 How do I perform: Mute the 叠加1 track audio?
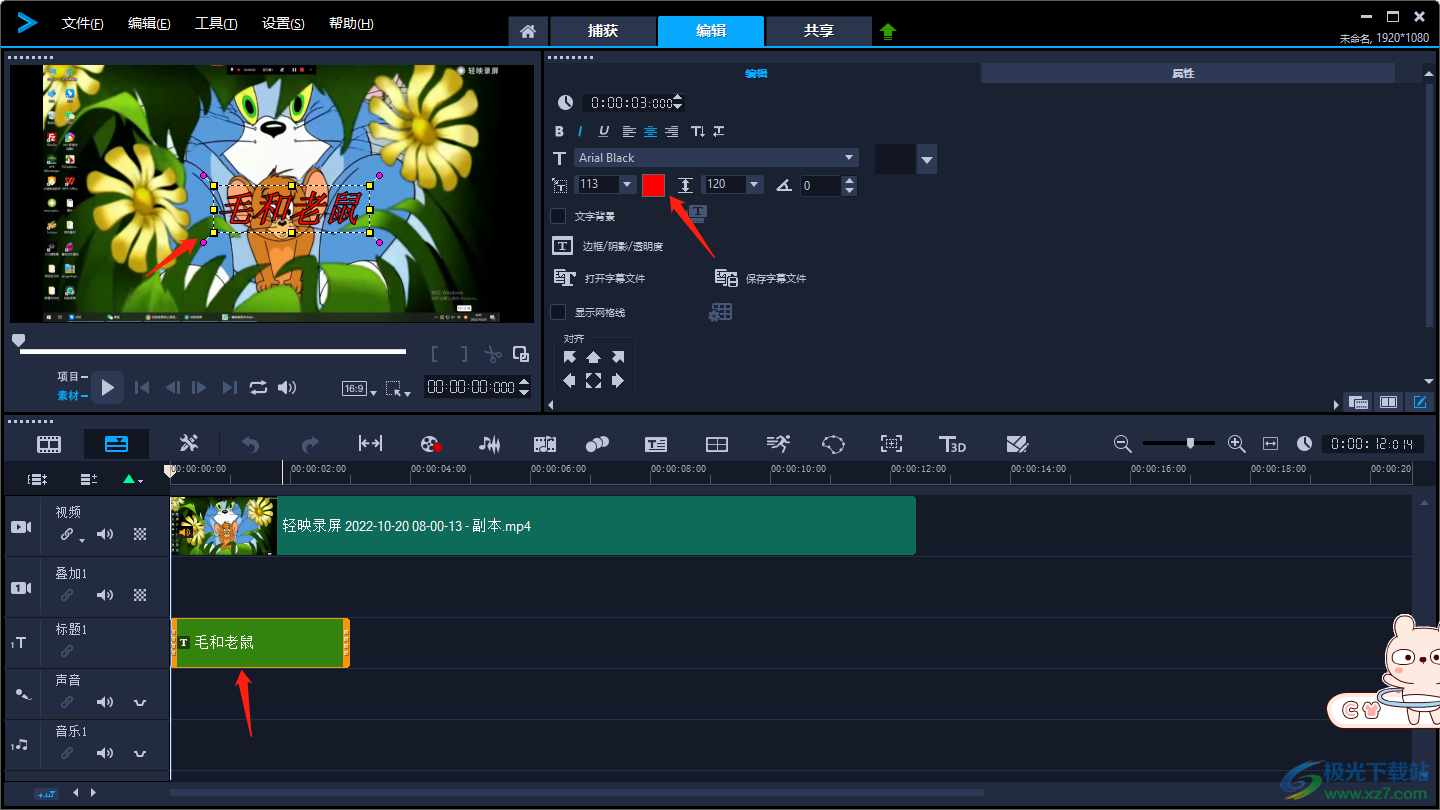[x=105, y=595]
